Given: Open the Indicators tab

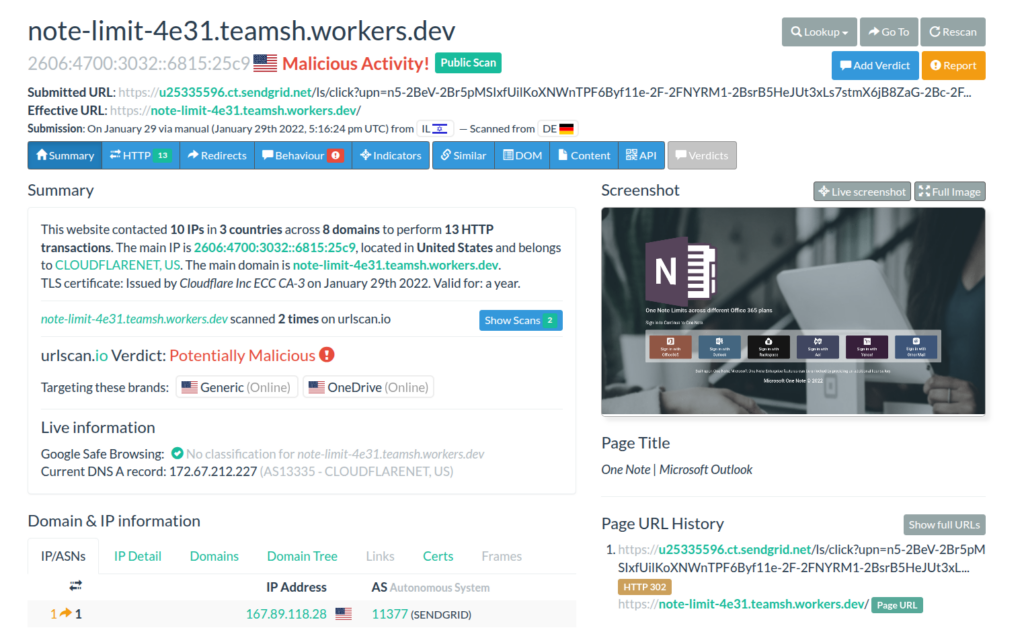Looking at the screenshot, I should click(x=390, y=155).
